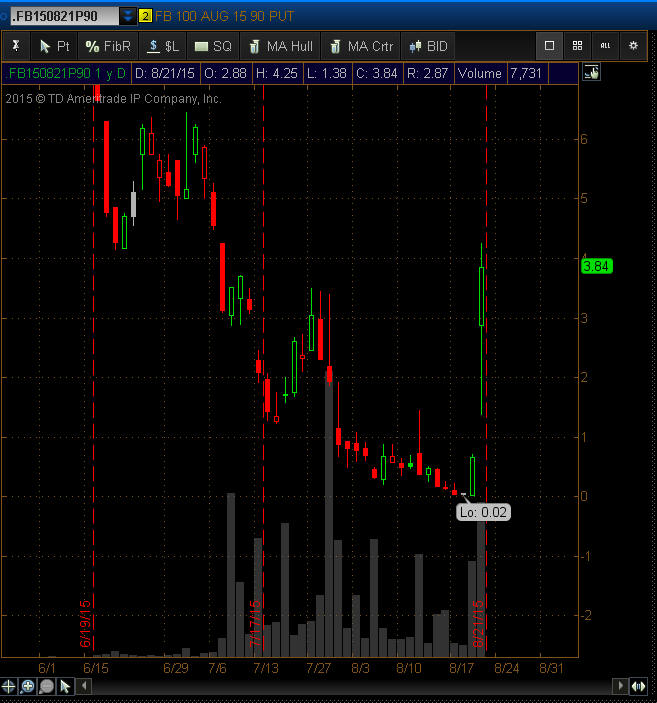Click the 6/15 time axis label
Image resolution: width=657 pixels, height=703 pixels.
(x=96, y=668)
